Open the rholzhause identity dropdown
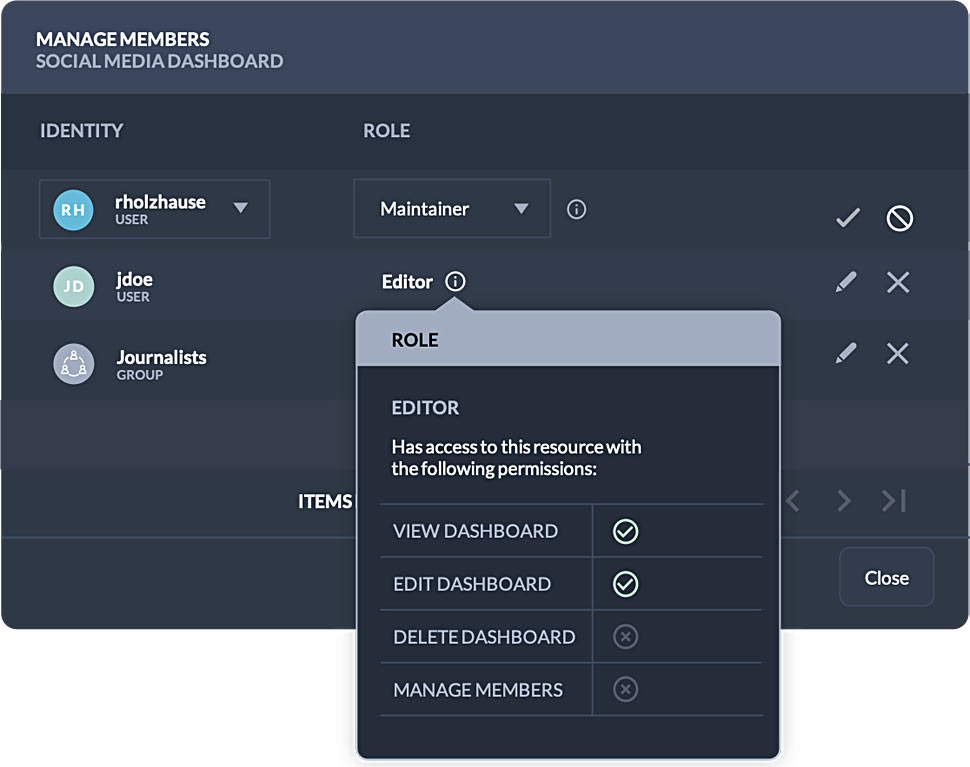Screen dimensions: 970x767 tap(155, 209)
